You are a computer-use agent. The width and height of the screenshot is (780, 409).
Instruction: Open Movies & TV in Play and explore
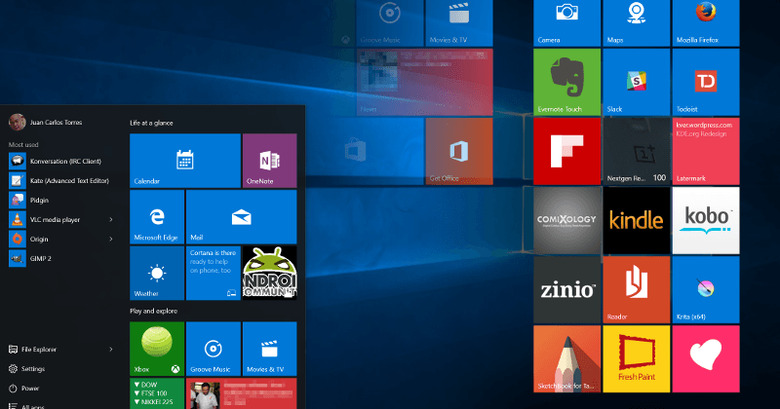point(270,349)
